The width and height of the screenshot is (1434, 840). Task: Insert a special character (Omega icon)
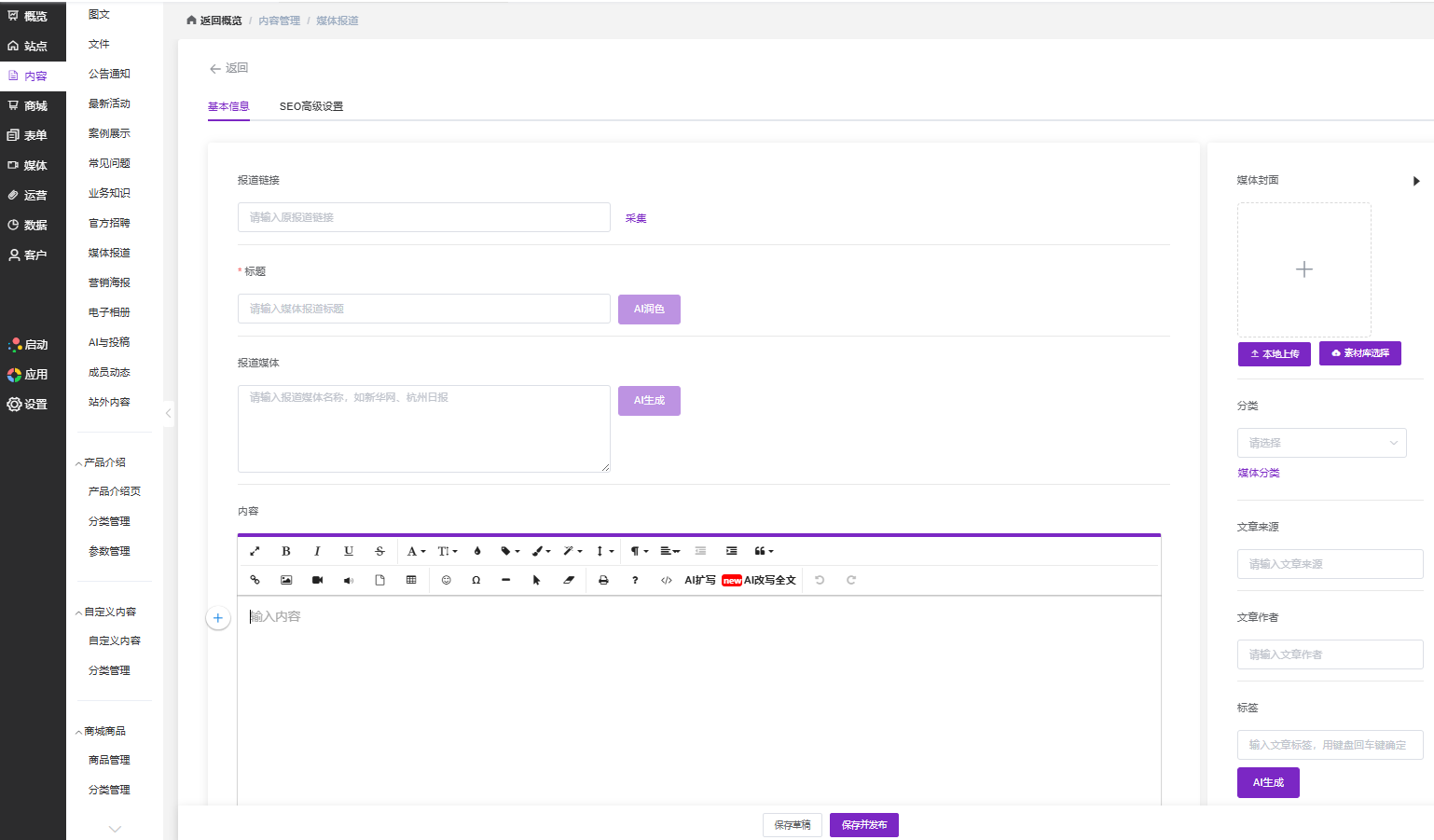pos(476,580)
